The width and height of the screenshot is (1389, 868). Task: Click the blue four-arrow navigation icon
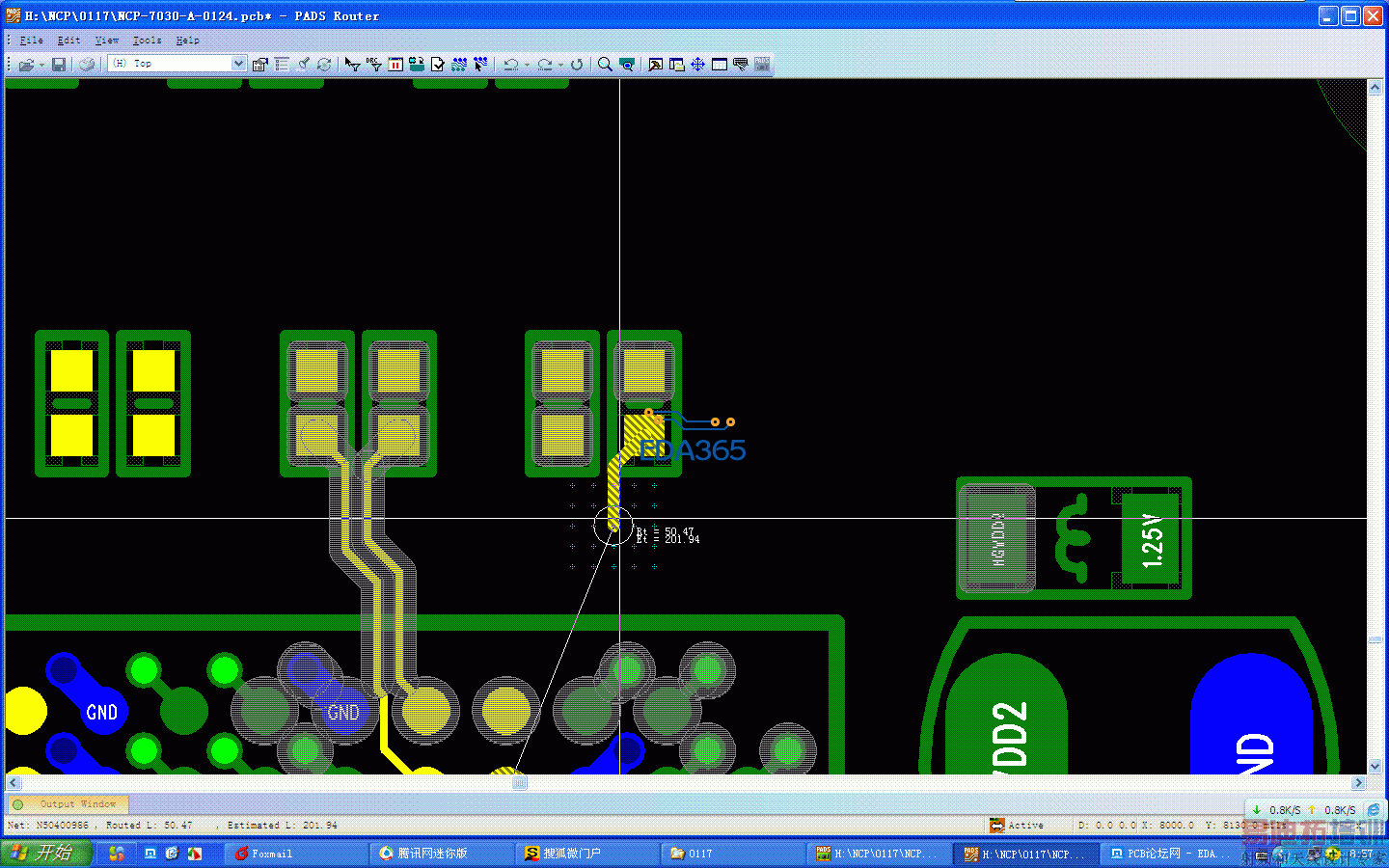coord(698,65)
